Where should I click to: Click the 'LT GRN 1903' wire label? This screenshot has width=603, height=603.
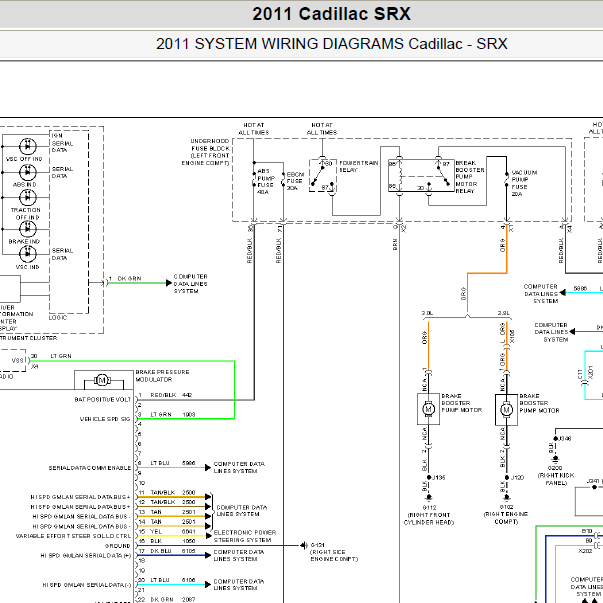(x=173, y=415)
